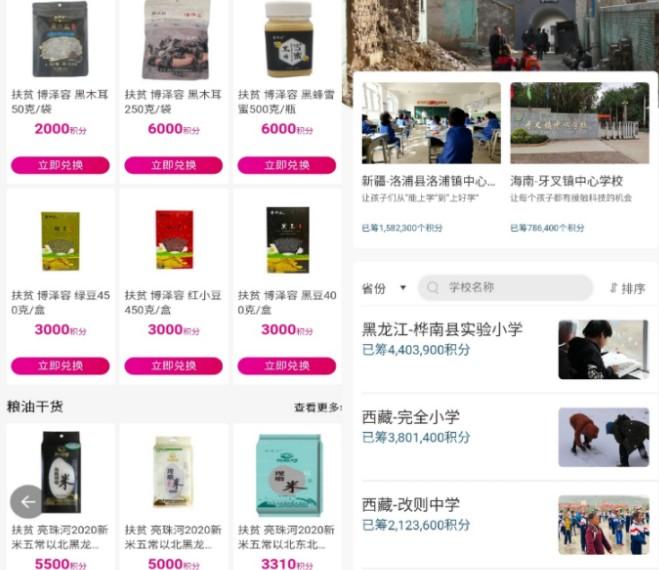Open the 省份 province dropdown
Screen dimensions: 659x570
pyautogui.click(x=384, y=288)
